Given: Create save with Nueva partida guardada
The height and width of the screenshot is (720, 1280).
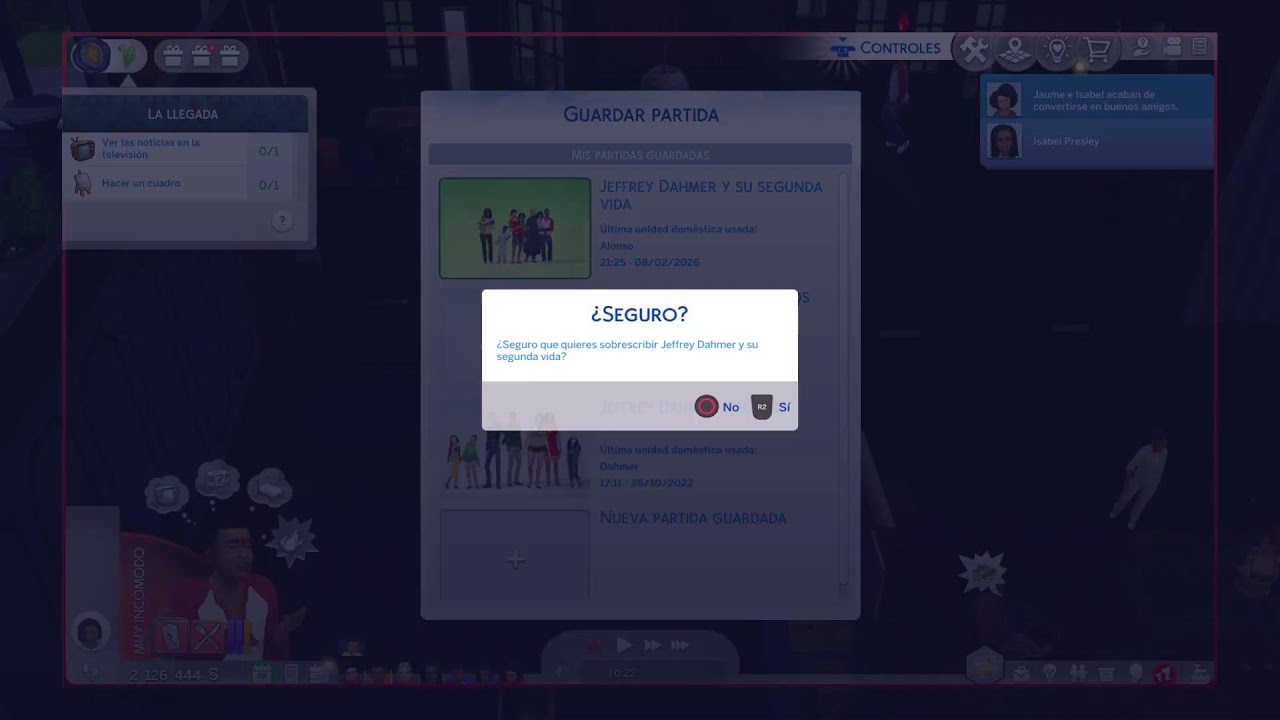Looking at the screenshot, I should [693, 518].
